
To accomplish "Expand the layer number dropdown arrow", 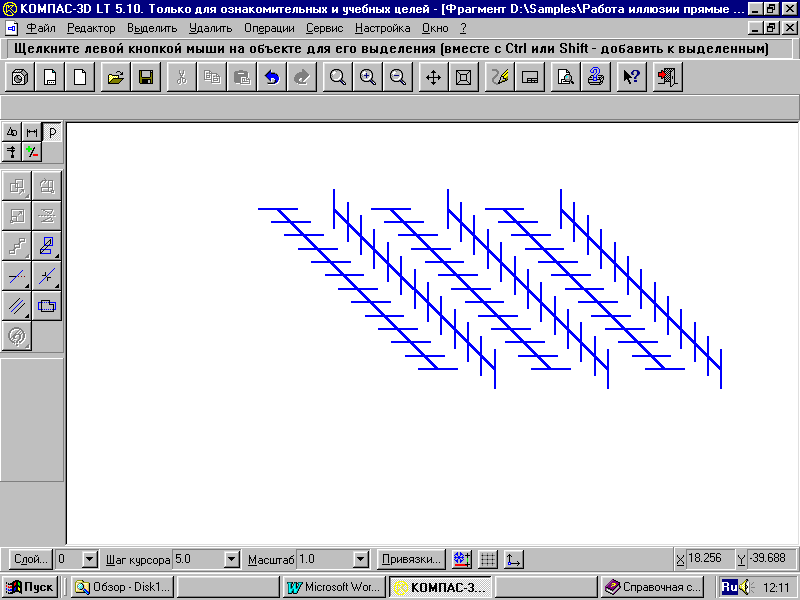I will pyautogui.click(x=90, y=560).
